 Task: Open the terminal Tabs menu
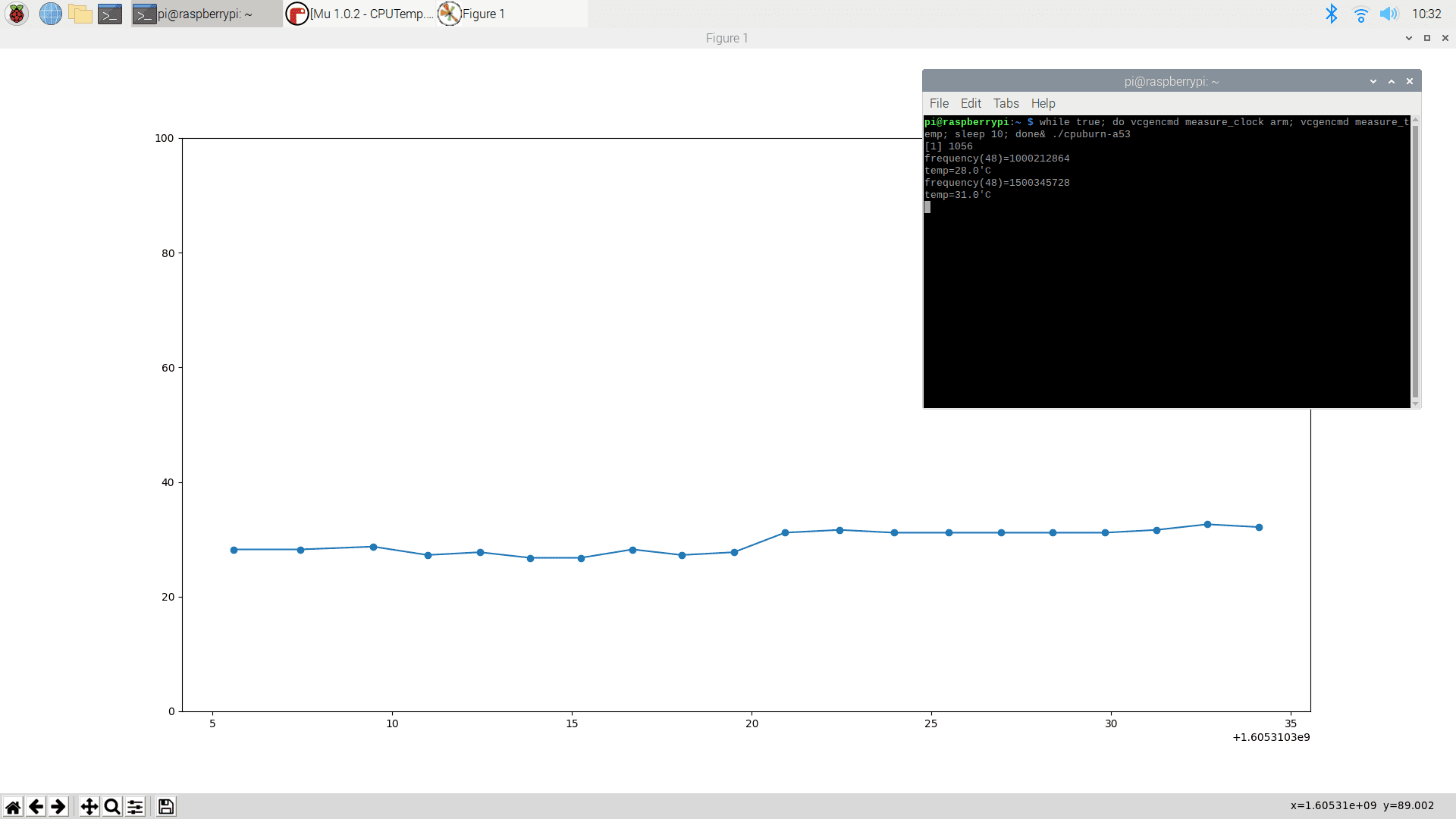(1006, 103)
